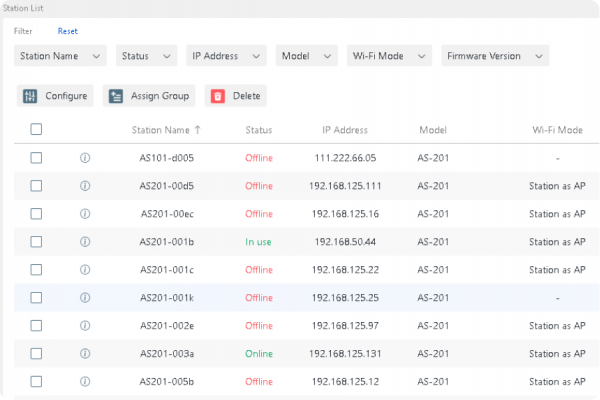This screenshot has width=600, height=400.
Task: Toggle the select-all header checkbox
Action: pyautogui.click(x=36, y=129)
